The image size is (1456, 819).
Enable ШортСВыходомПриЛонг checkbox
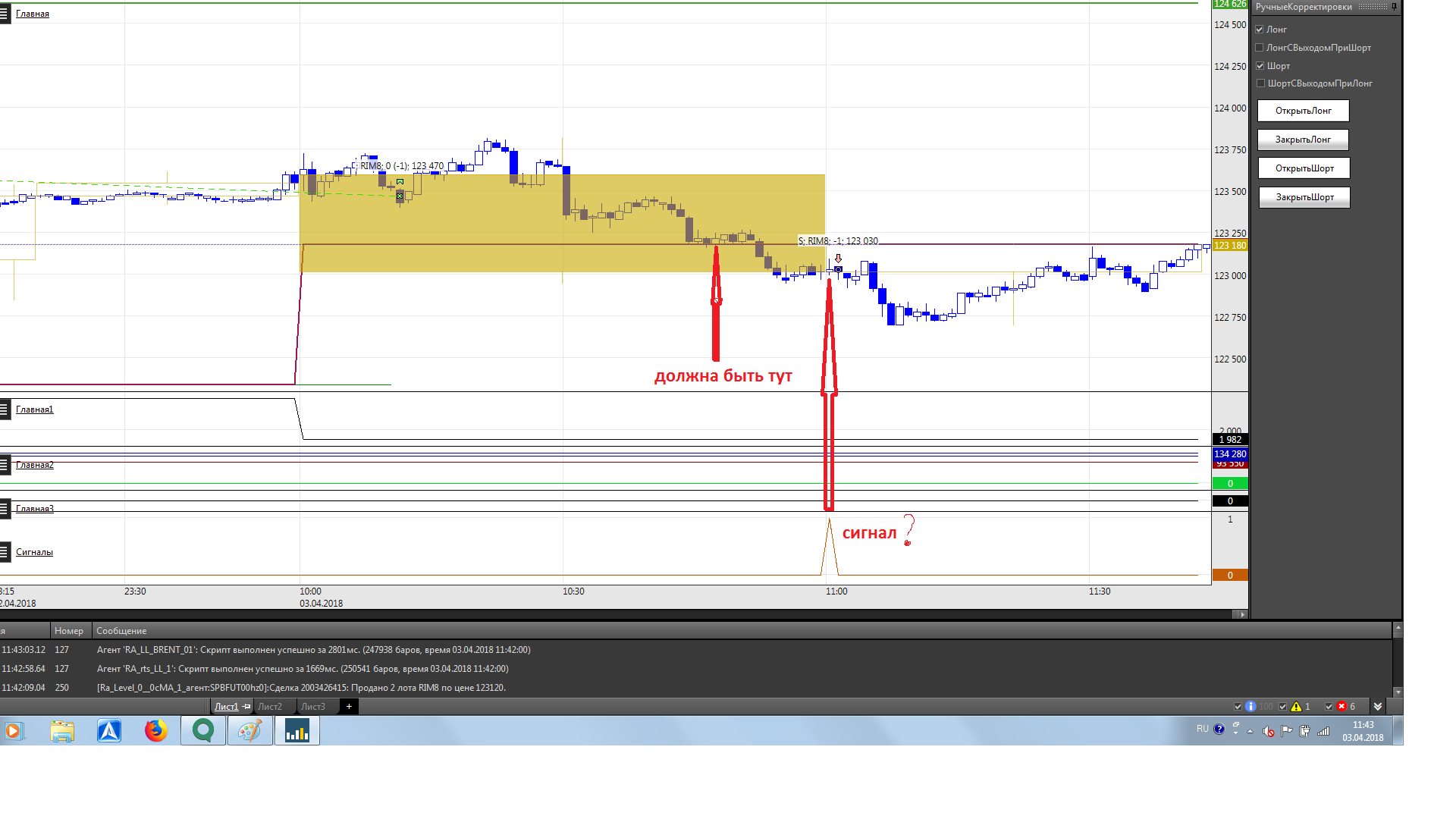[x=1260, y=83]
